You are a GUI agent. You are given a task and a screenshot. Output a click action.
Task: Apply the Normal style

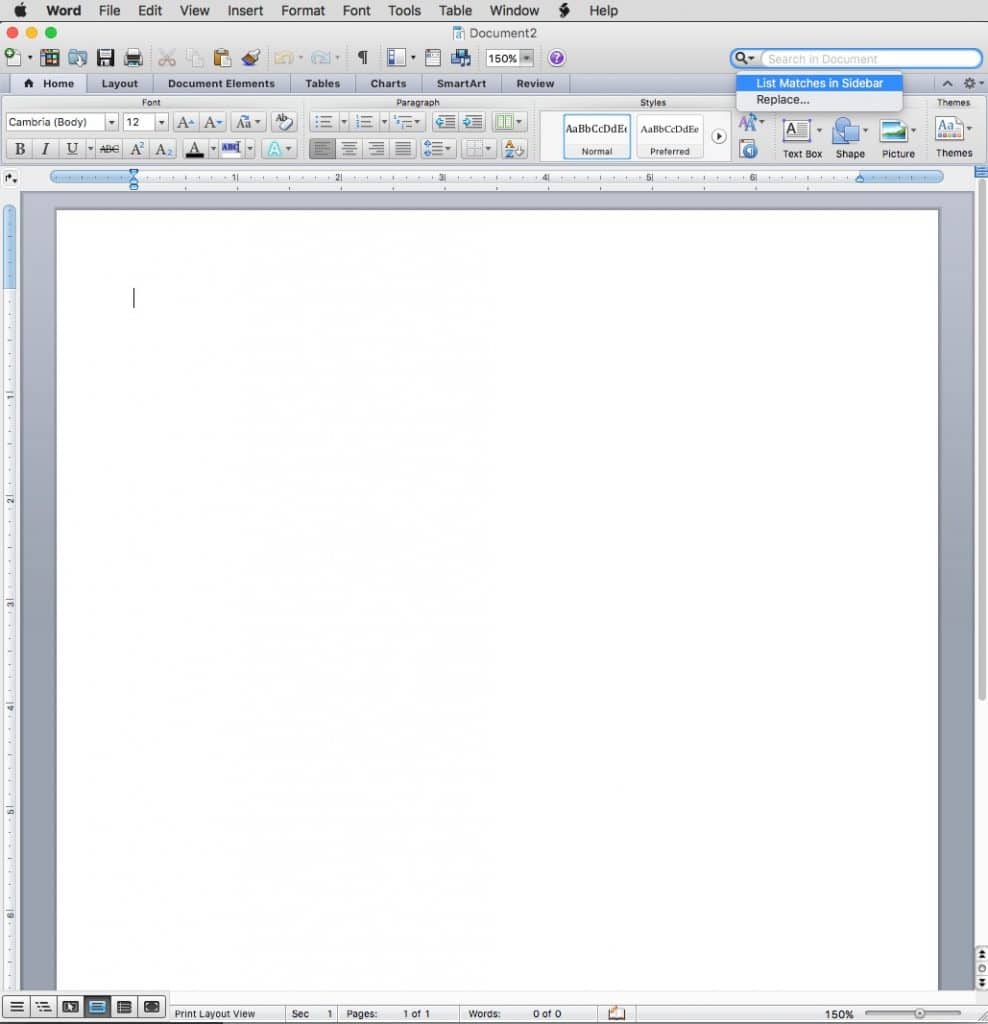[597, 136]
